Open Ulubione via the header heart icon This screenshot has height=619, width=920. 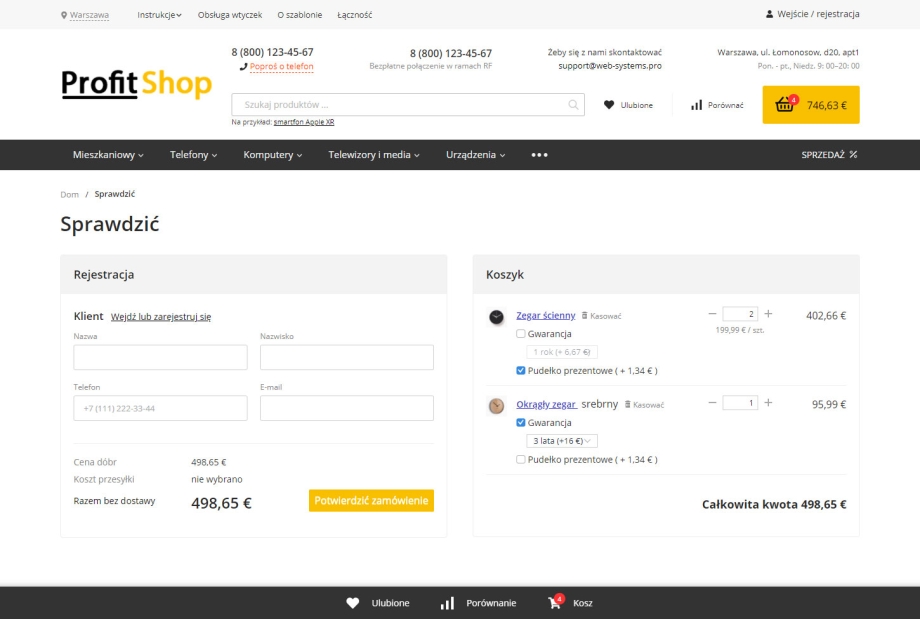click(609, 105)
